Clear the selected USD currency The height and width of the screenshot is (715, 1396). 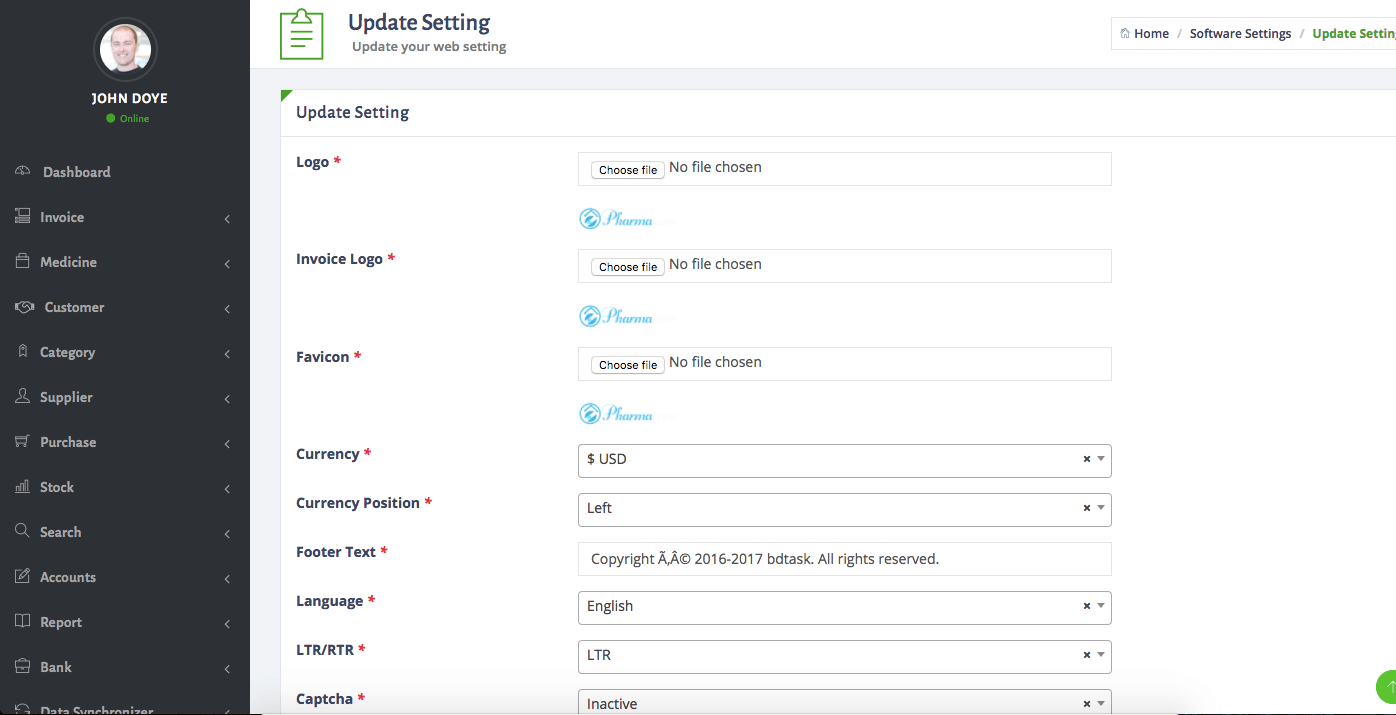(x=1086, y=459)
